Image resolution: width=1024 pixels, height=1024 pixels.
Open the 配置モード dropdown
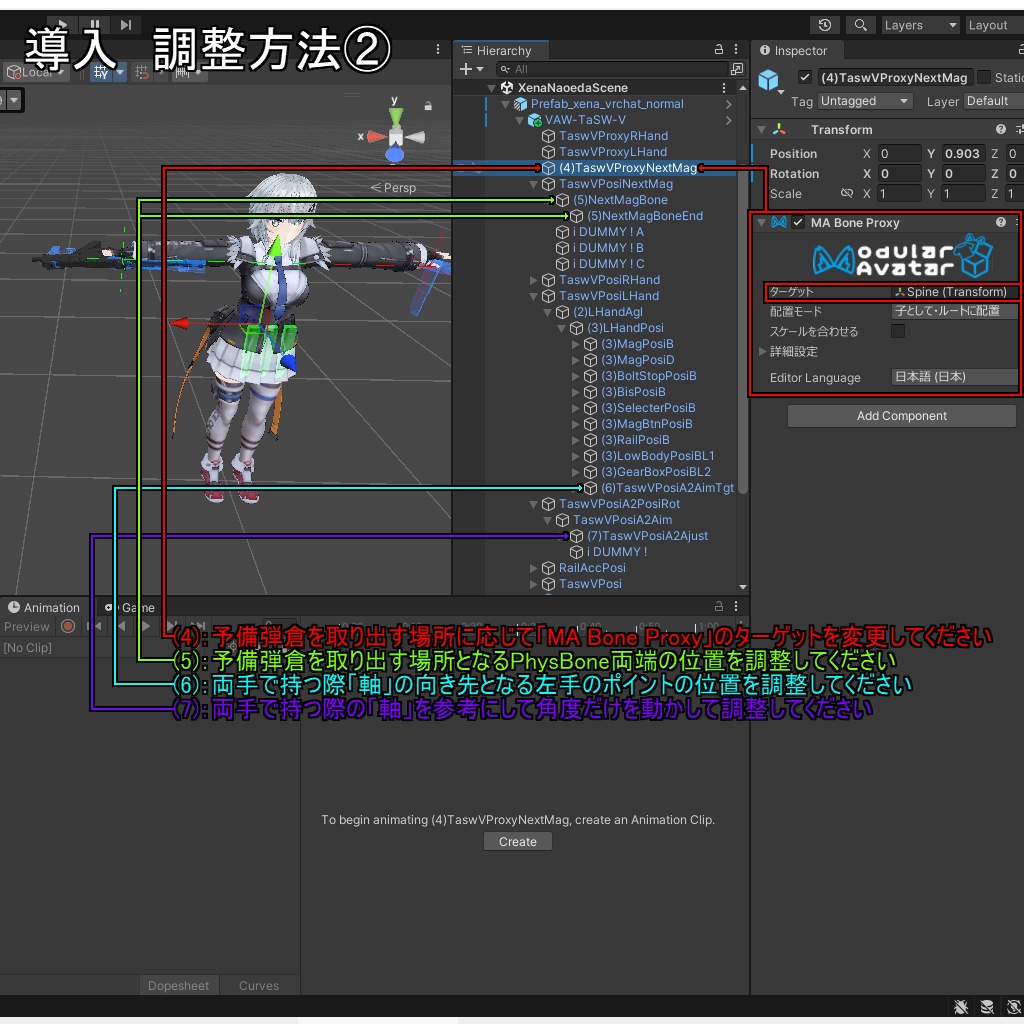point(955,312)
